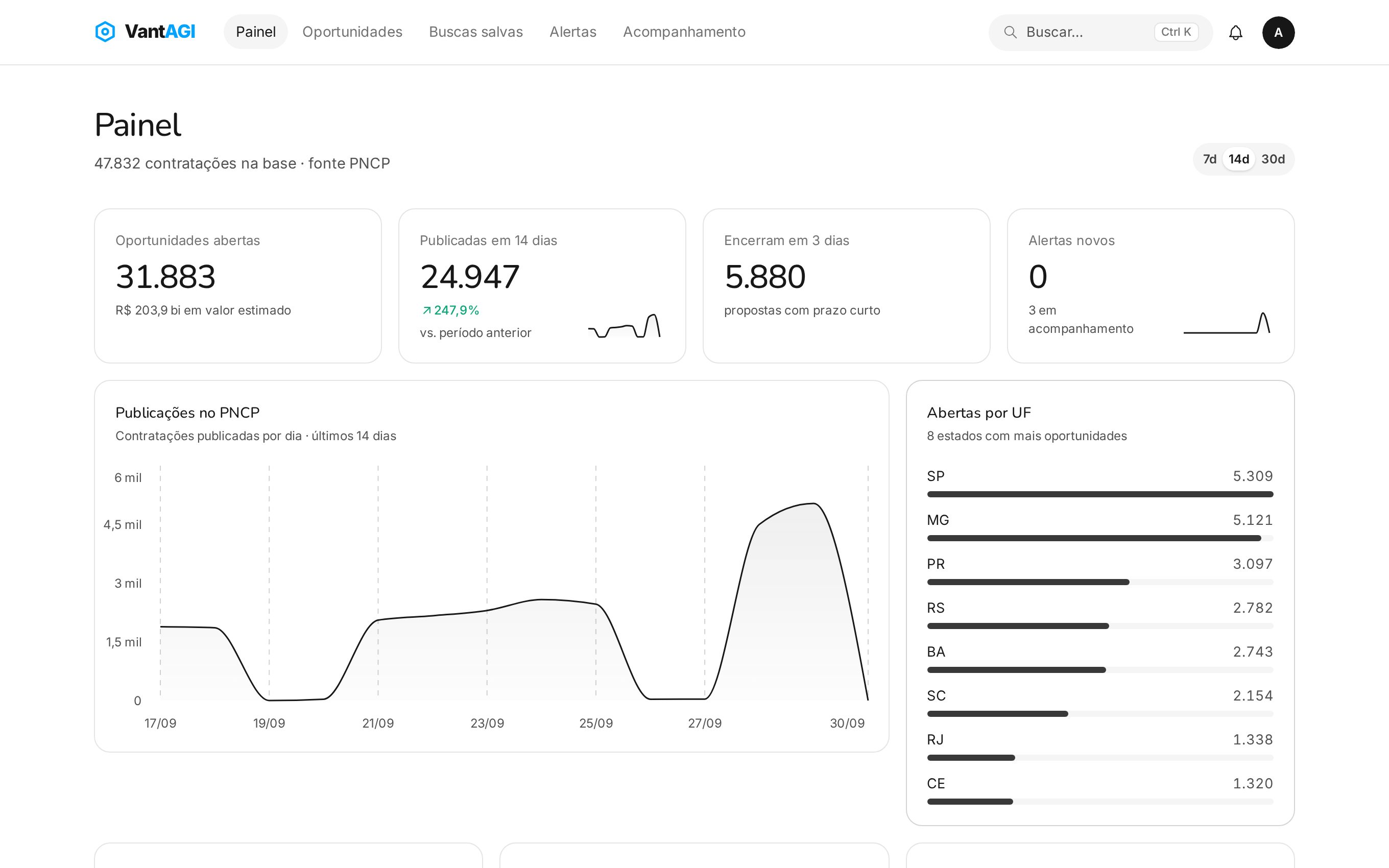Viewport: 1389px width, 868px height.
Task: Click the Ctrl K shortcut badge
Action: (1176, 32)
